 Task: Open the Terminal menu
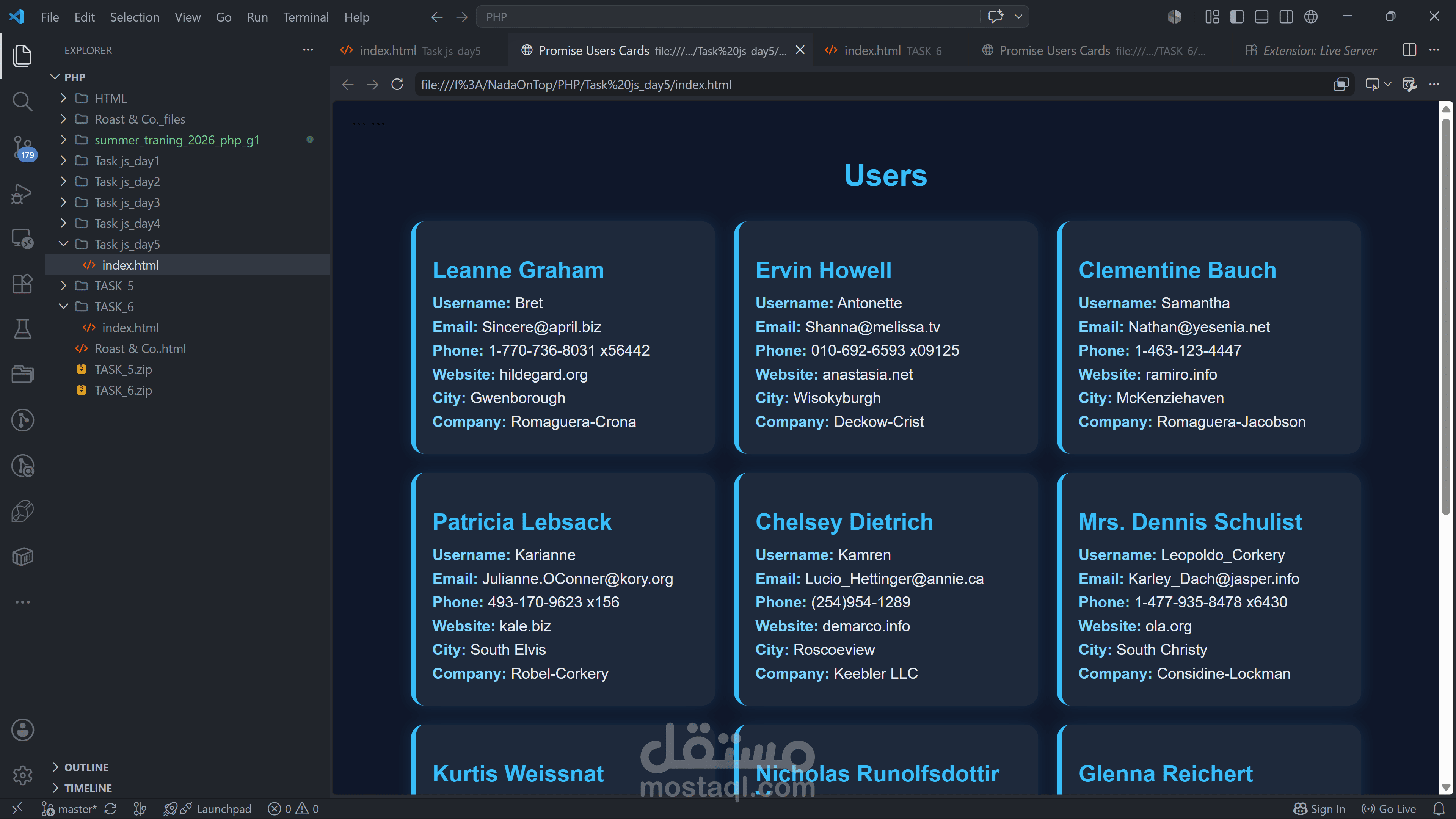306,17
